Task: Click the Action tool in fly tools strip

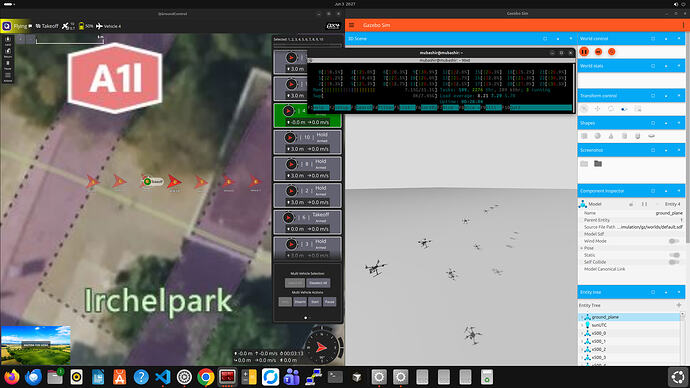Action: point(8,77)
